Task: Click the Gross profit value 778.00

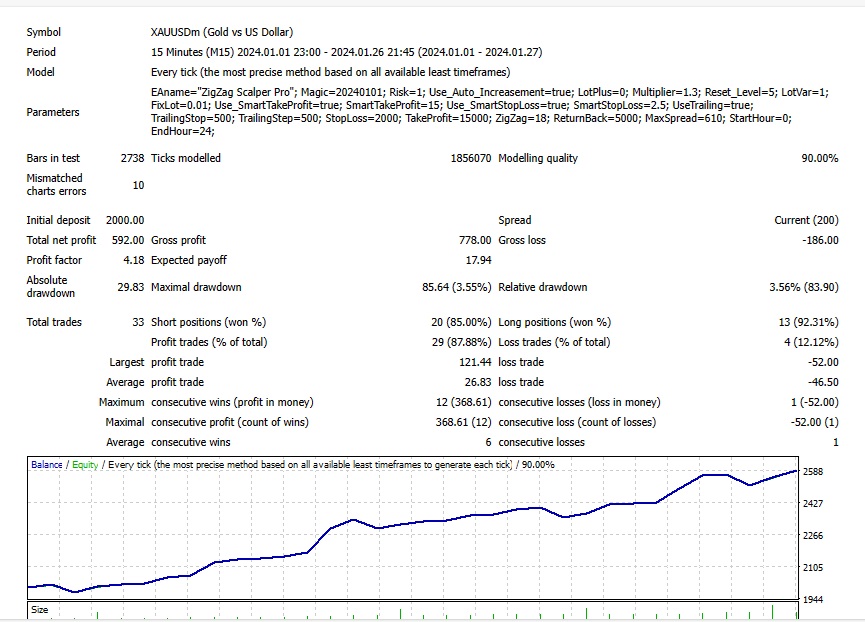Action: 475,240
